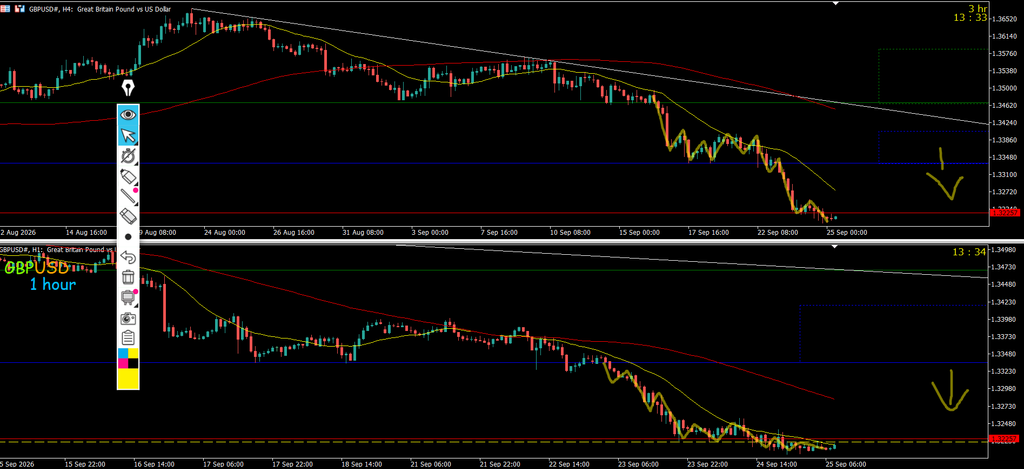This screenshot has width=1024, height=469.
Task: Click the black dot brush size button
Action: [128, 236]
